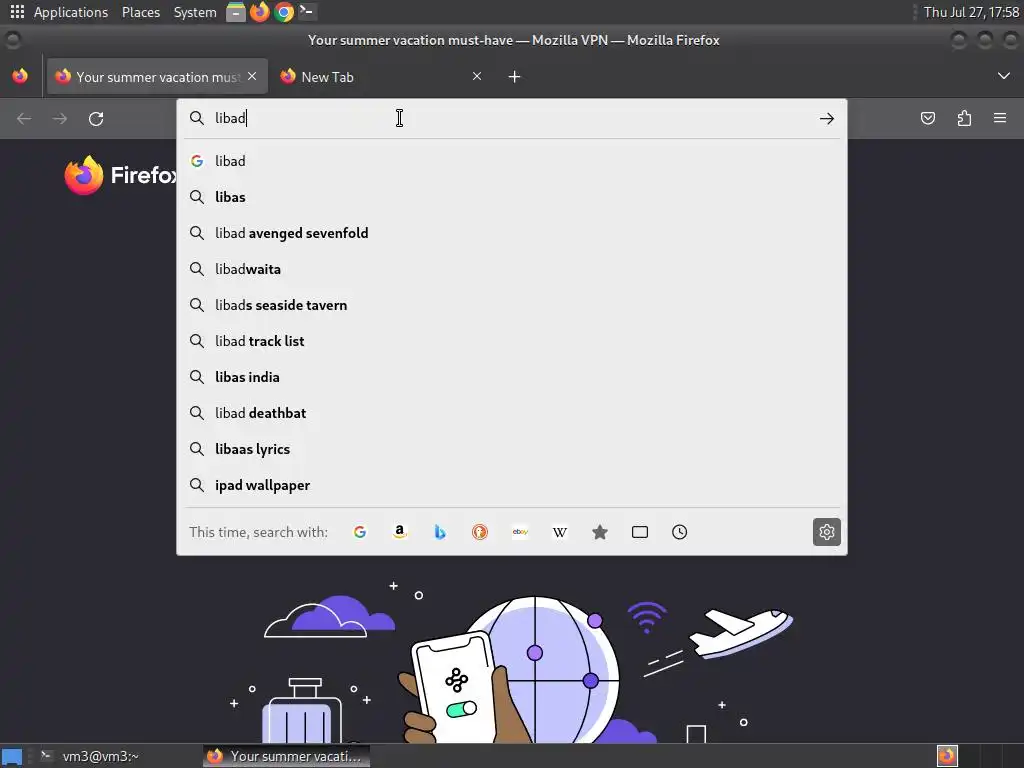
Task: Search with DuckDuckGo engine icon
Action: tap(480, 532)
